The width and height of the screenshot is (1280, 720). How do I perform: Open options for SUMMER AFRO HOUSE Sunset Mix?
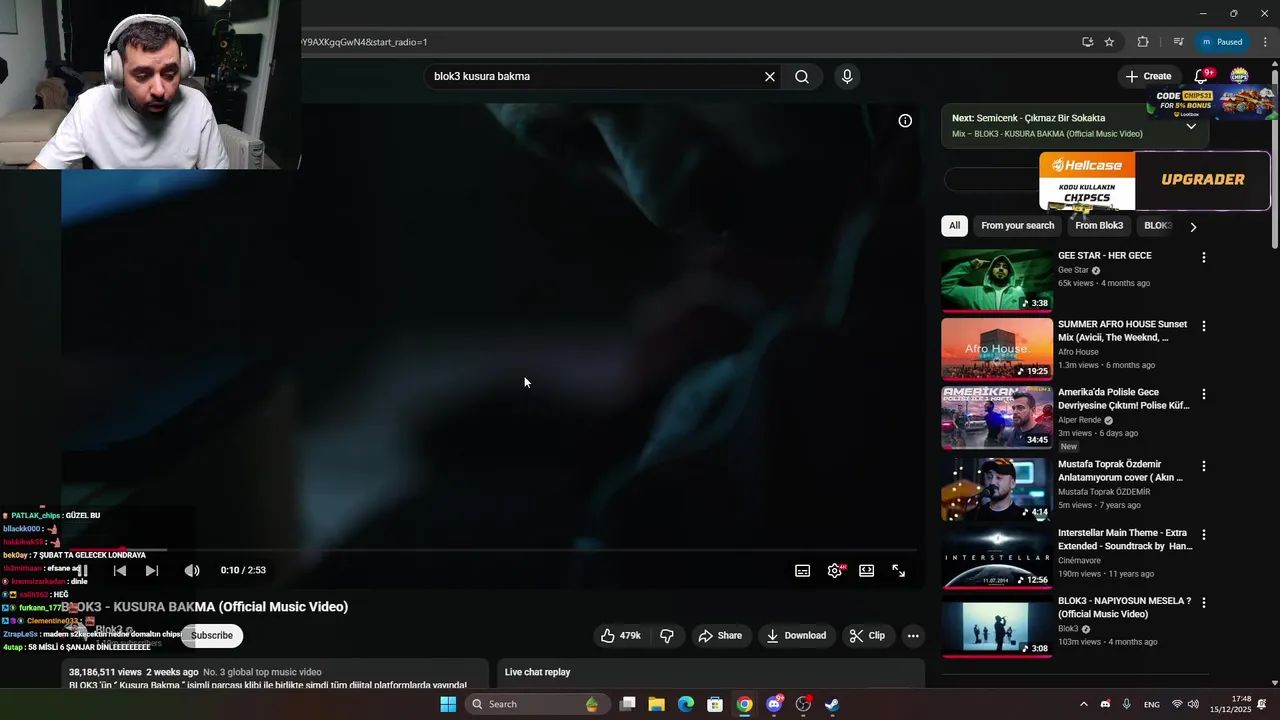(x=1204, y=326)
